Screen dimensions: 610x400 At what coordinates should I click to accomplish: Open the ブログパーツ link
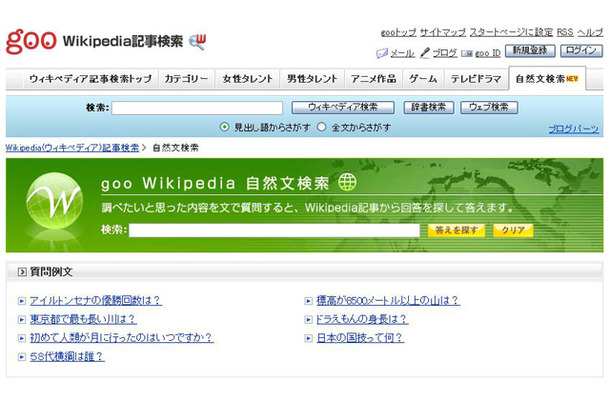[573, 129]
